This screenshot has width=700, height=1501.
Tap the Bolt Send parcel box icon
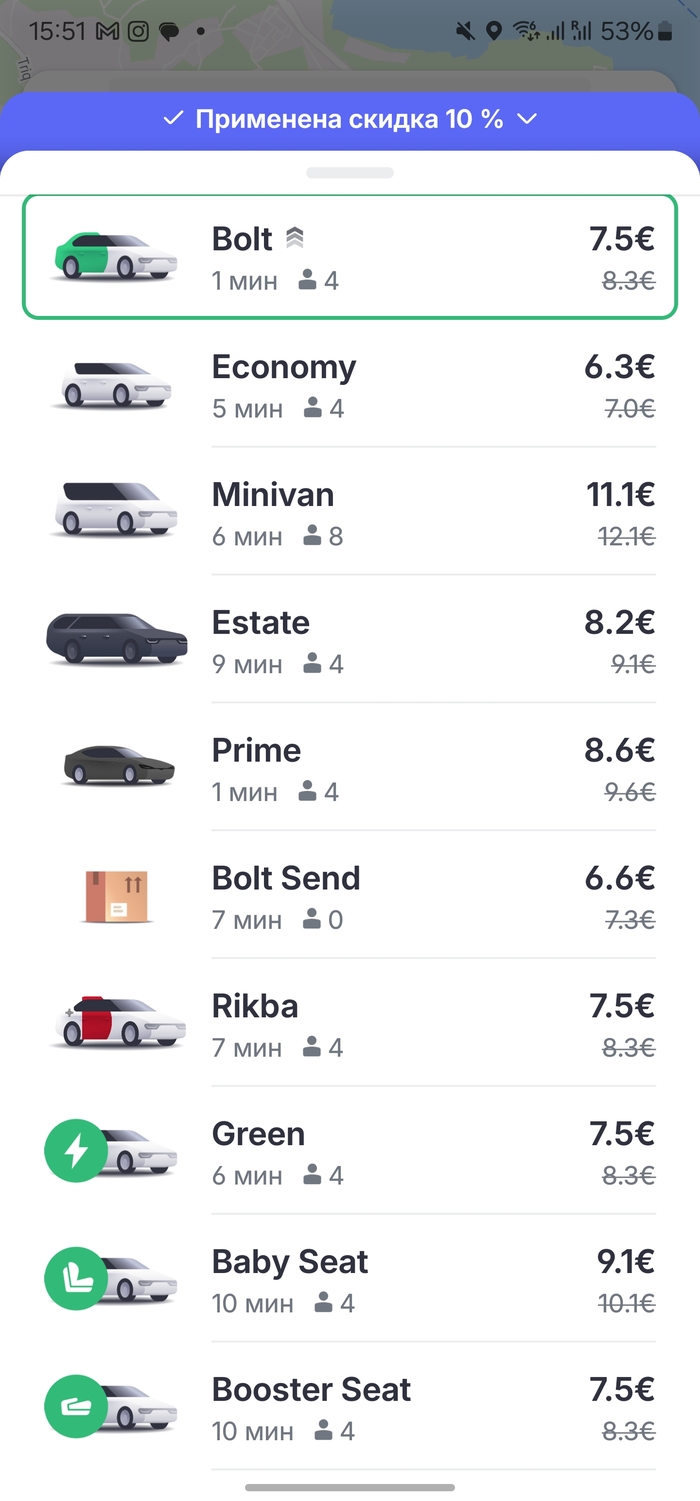116,895
